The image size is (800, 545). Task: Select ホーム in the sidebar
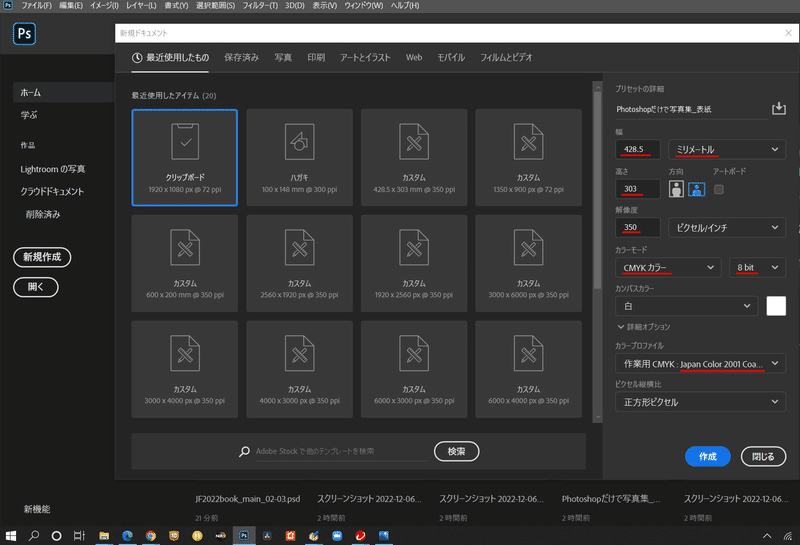(63, 92)
